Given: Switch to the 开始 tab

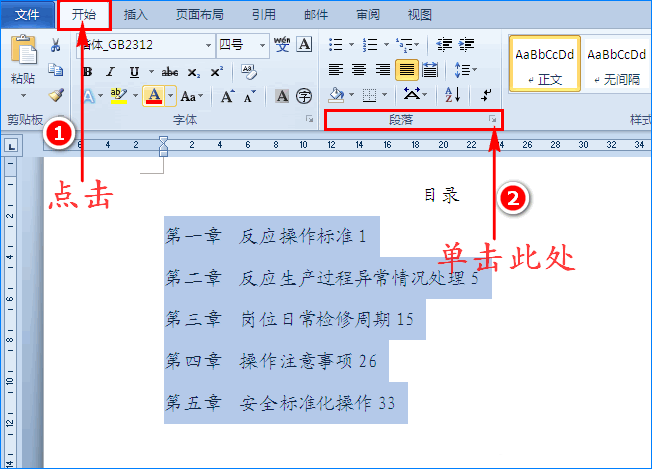Looking at the screenshot, I should 84,15.
